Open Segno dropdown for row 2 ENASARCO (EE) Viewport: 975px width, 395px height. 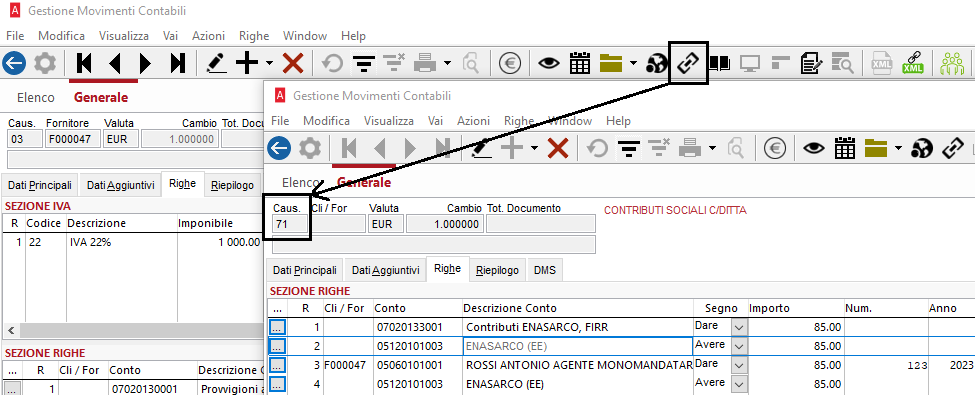click(739, 346)
